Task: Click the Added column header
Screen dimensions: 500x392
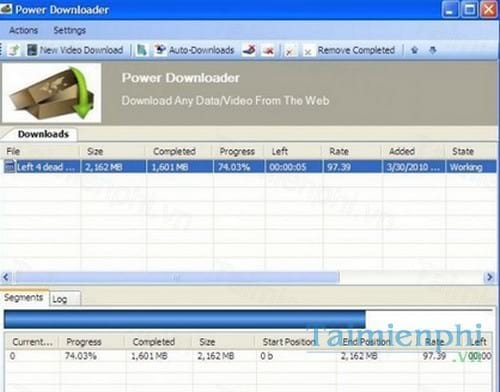Action: 413,151
